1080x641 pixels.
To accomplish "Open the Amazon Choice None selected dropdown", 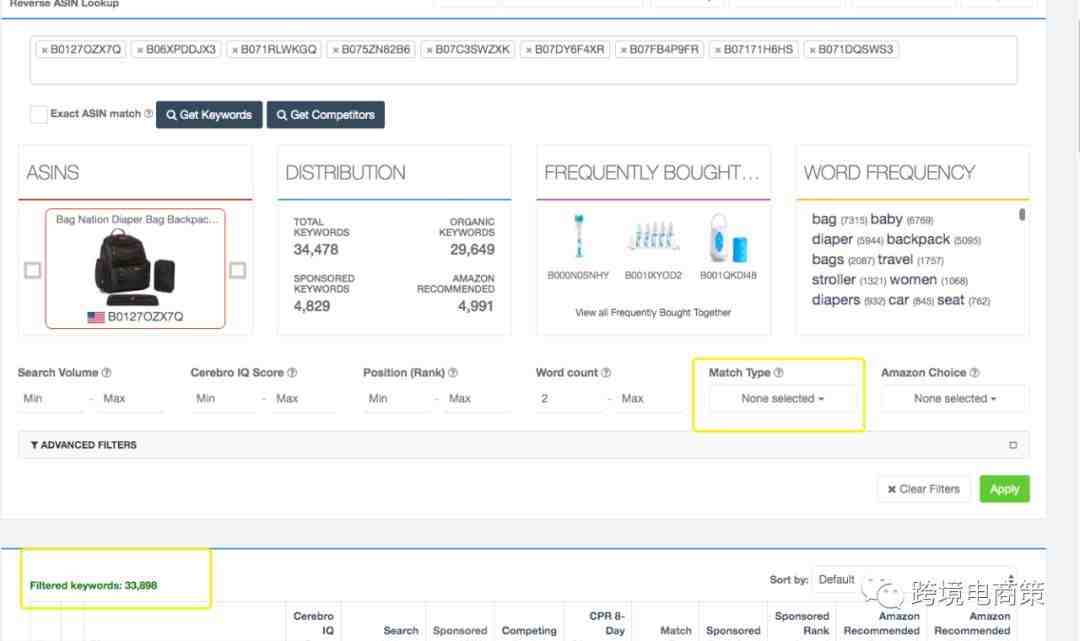I will [955, 399].
